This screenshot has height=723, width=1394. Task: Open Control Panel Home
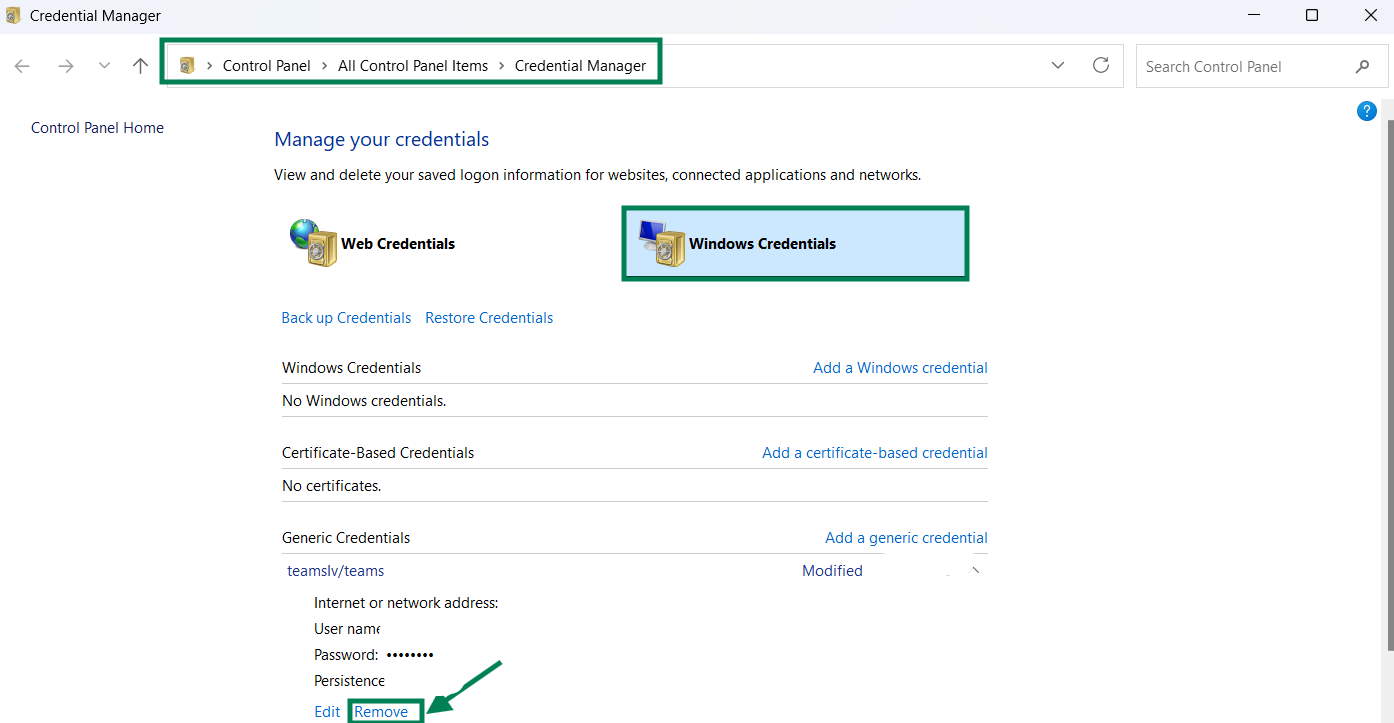[97, 128]
